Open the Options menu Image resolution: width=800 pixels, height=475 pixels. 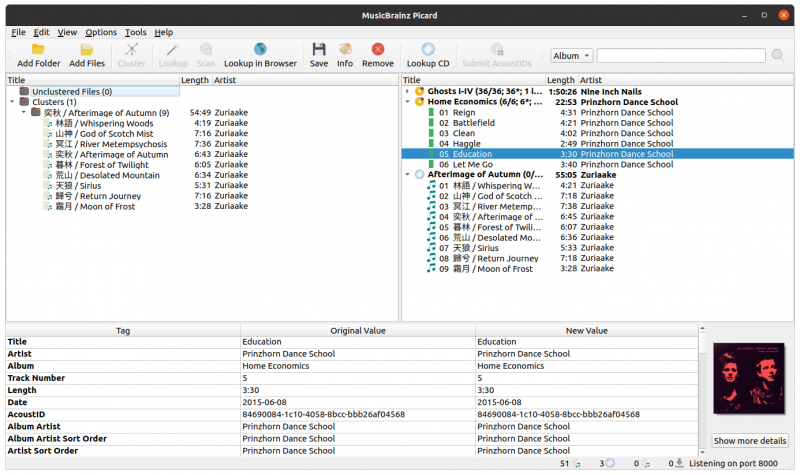click(101, 32)
